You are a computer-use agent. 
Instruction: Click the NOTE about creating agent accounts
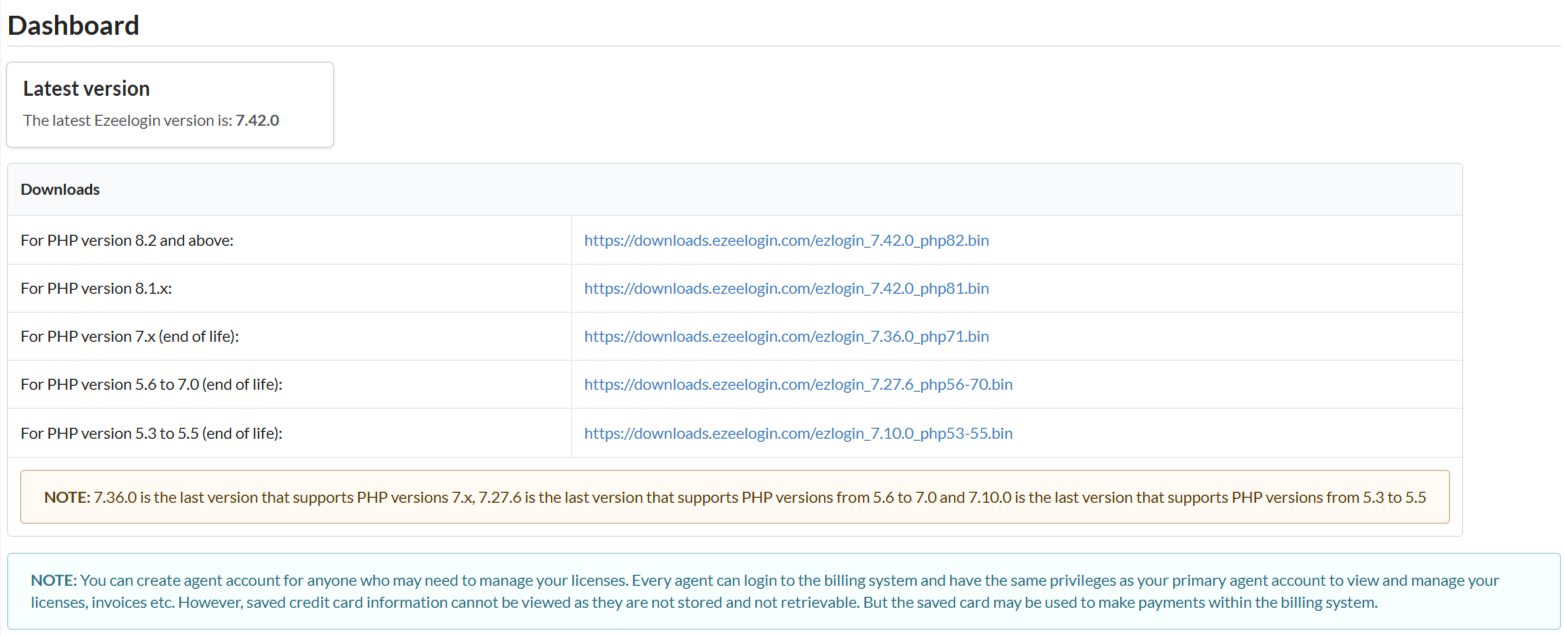(x=784, y=591)
